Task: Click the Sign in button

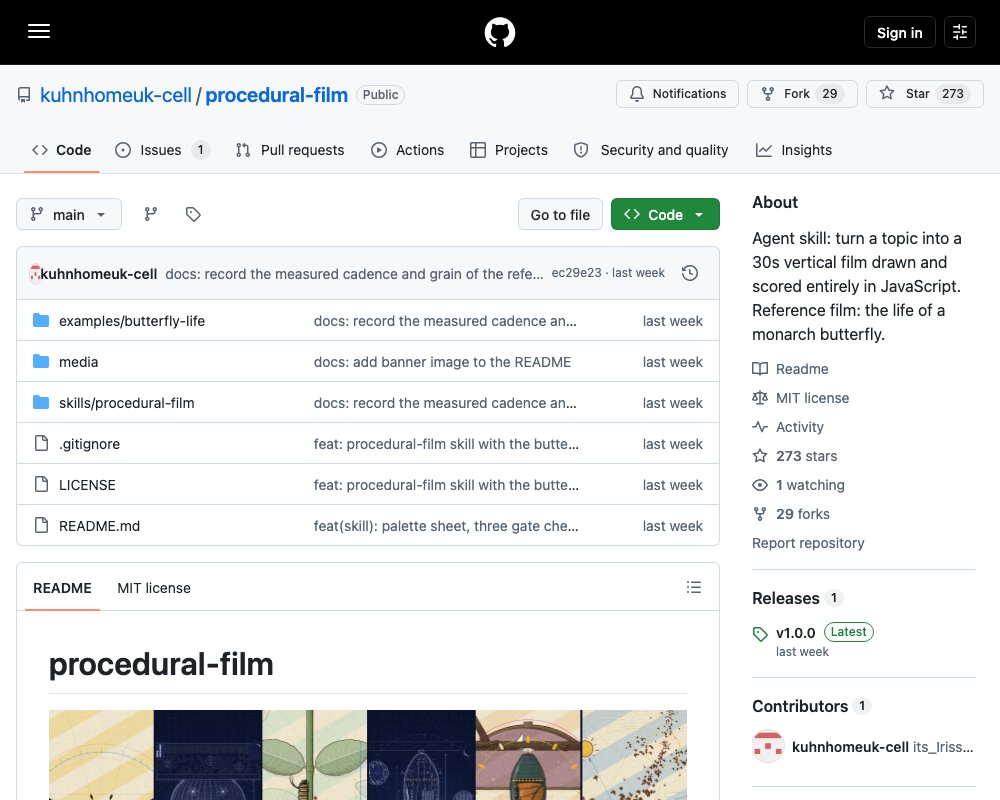Action: (899, 33)
